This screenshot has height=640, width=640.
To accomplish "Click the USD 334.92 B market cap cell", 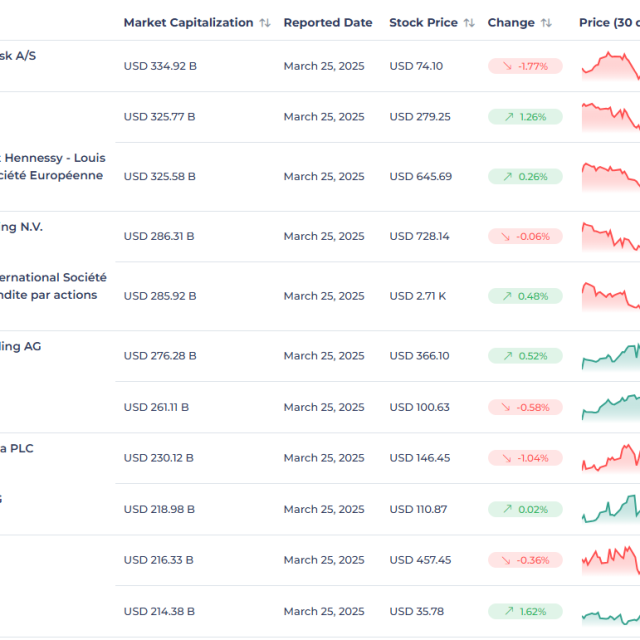I will coord(160,66).
